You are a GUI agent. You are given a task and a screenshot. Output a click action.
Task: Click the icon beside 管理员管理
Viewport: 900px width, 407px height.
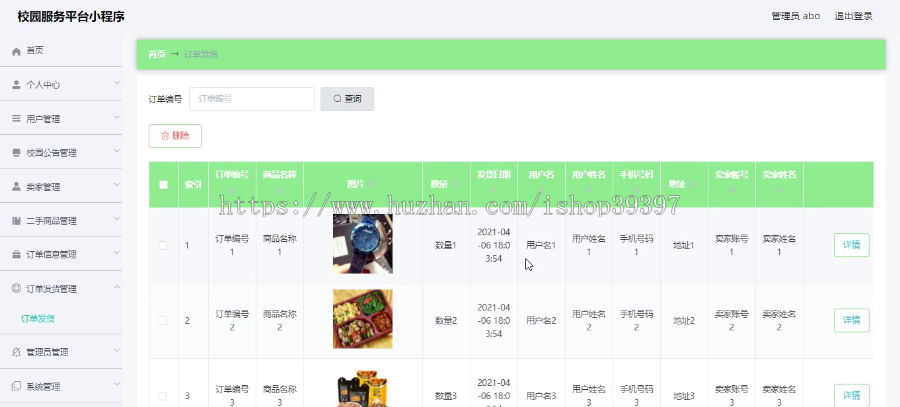pyautogui.click(x=16, y=352)
